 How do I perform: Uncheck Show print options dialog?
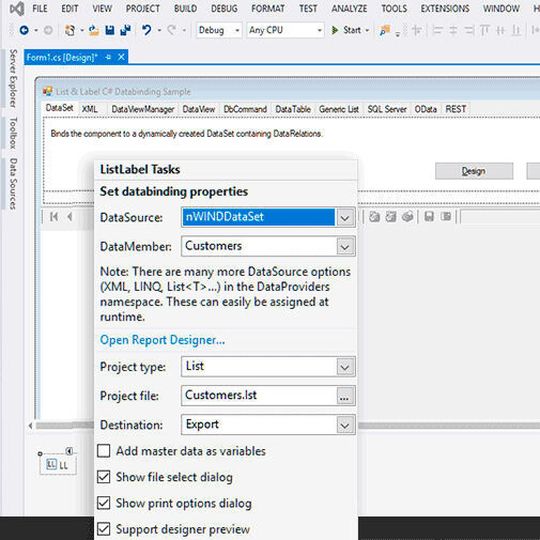[104, 503]
